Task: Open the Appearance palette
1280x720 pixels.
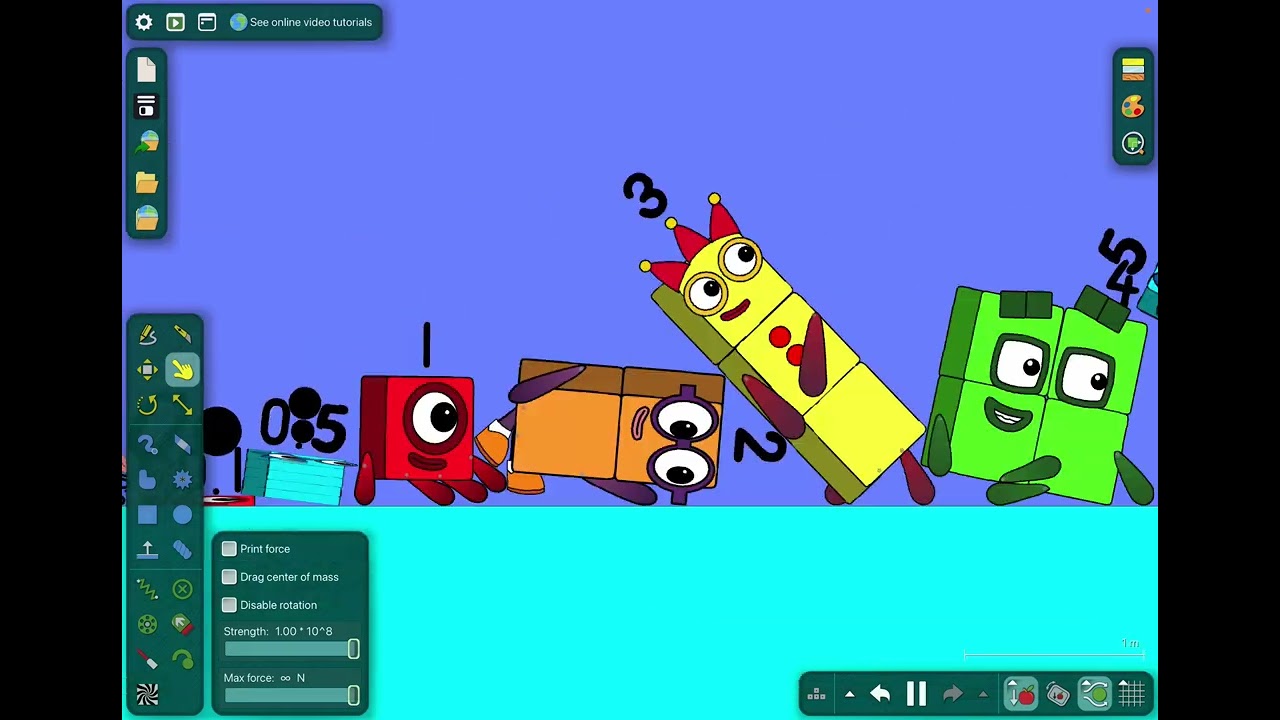Action: 1133,106
